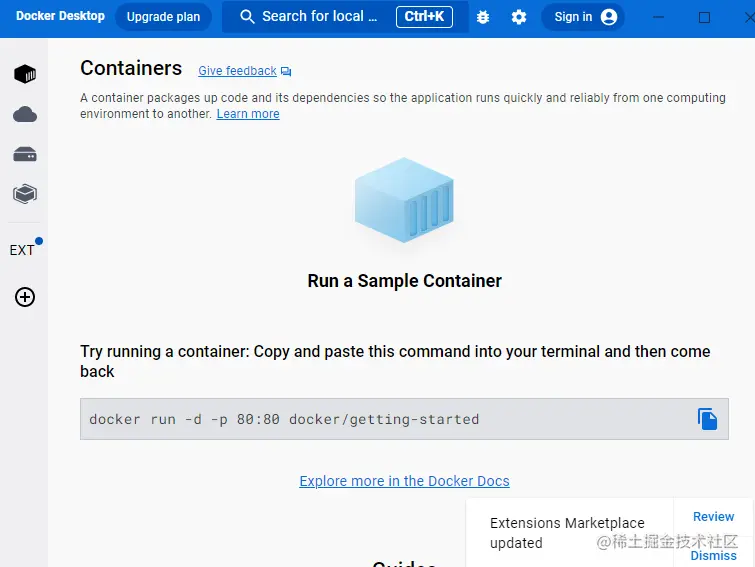Open the Volumes drive icon in sidebar
The height and width of the screenshot is (567, 755).
point(25,155)
